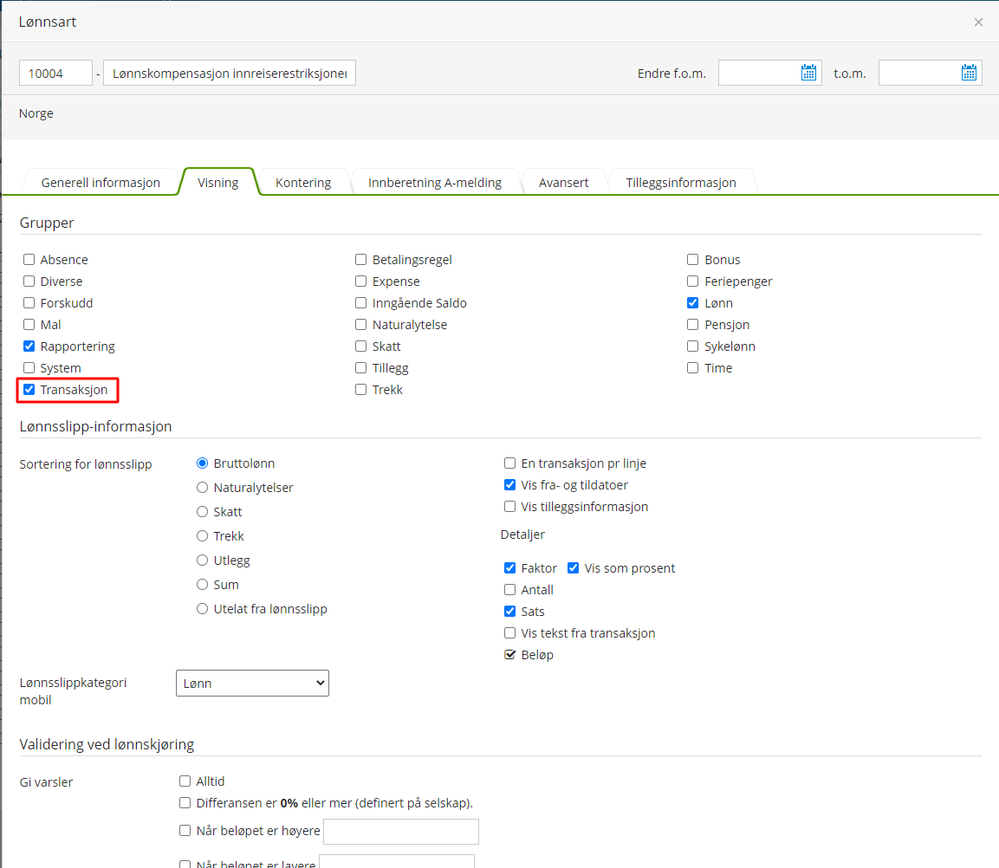Switch to Tilleggsinformasjon tab

680,182
